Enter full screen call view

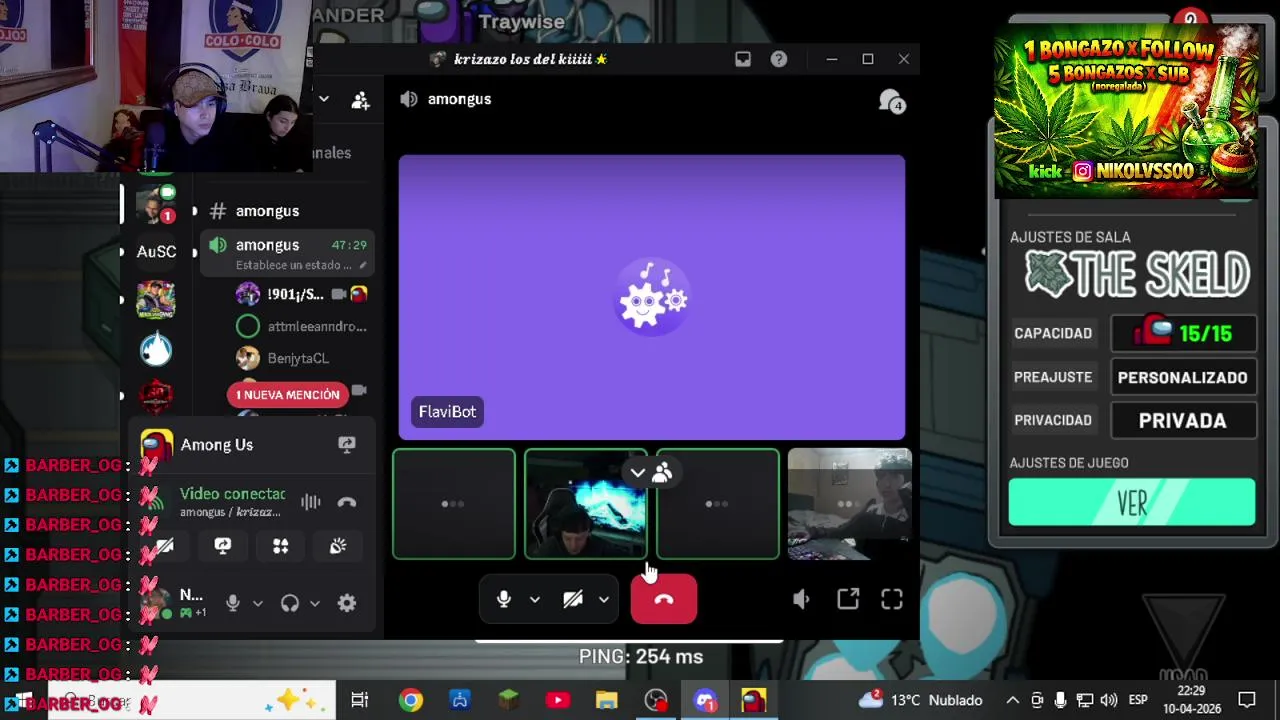click(x=892, y=599)
